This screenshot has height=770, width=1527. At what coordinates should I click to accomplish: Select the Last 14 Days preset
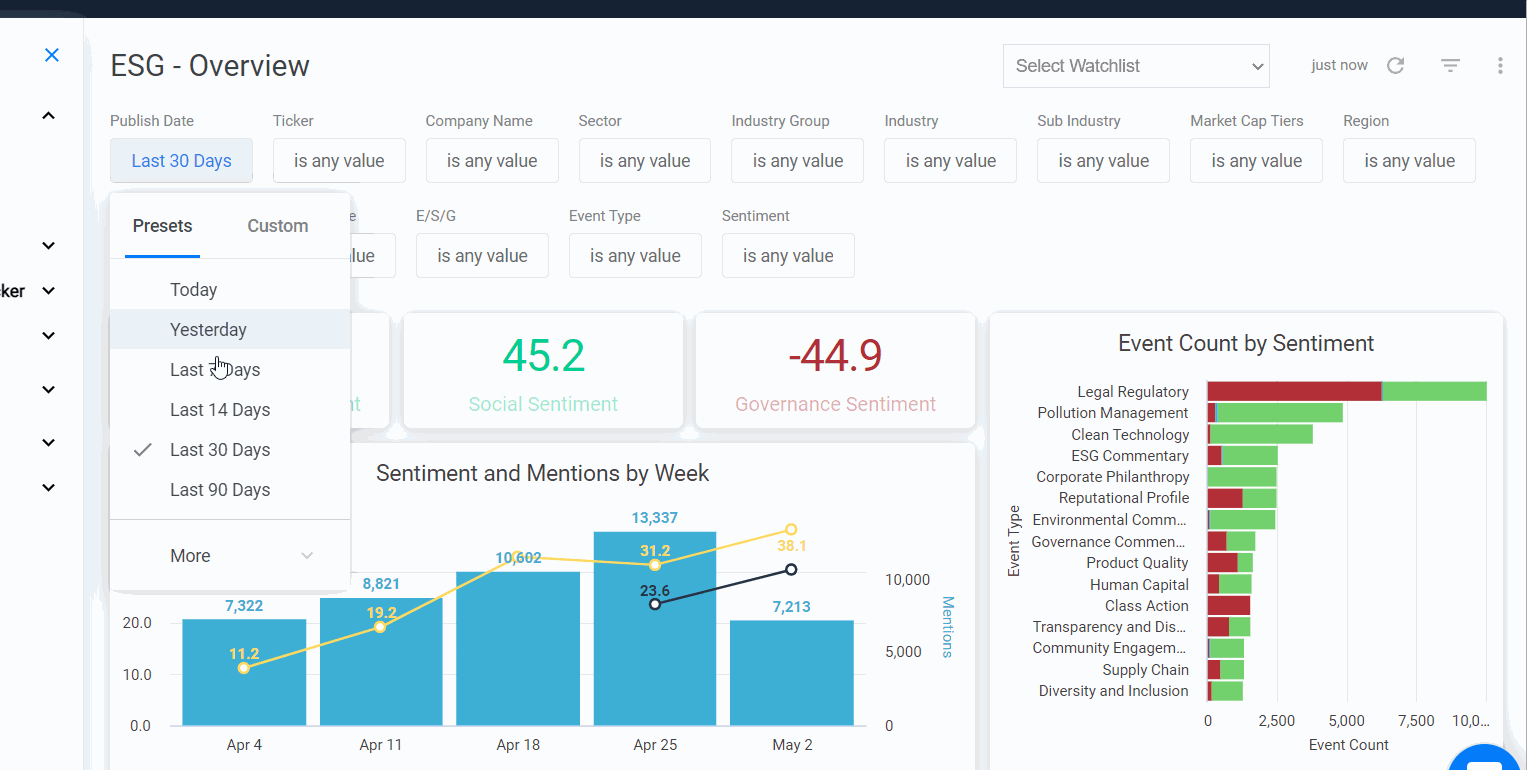pos(220,410)
